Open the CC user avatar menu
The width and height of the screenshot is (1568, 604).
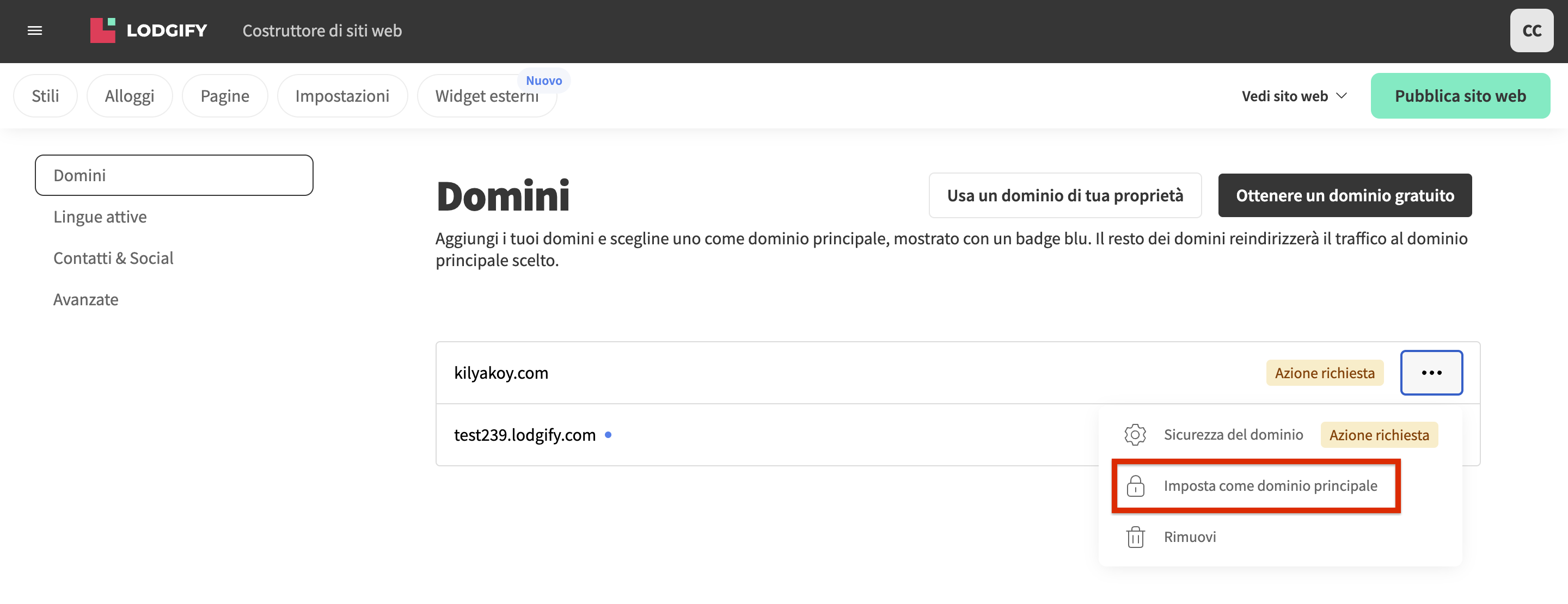[x=1531, y=30]
